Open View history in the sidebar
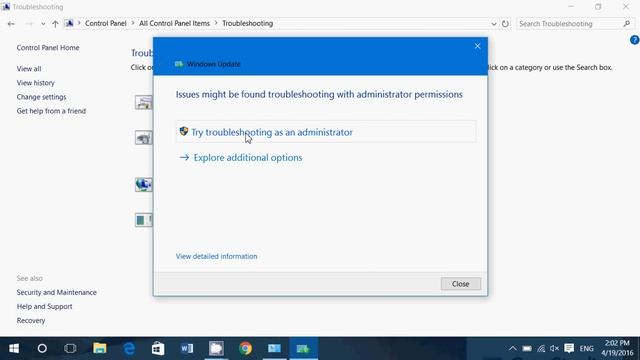The width and height of the screenshot is (640, 360). coord(36,83)
